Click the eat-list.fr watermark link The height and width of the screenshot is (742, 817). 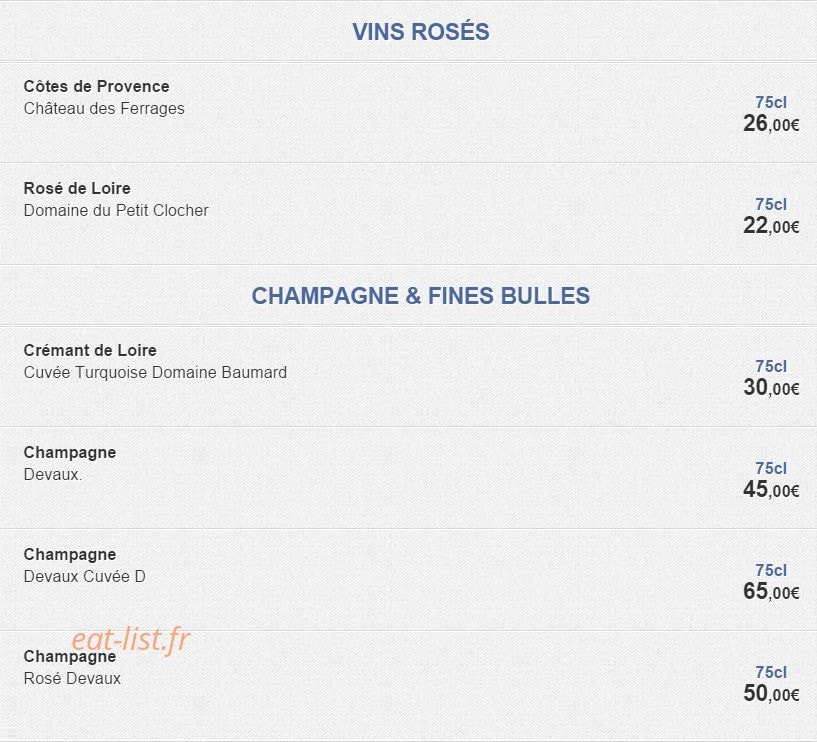pyautogui.click(x=131, y=639)
